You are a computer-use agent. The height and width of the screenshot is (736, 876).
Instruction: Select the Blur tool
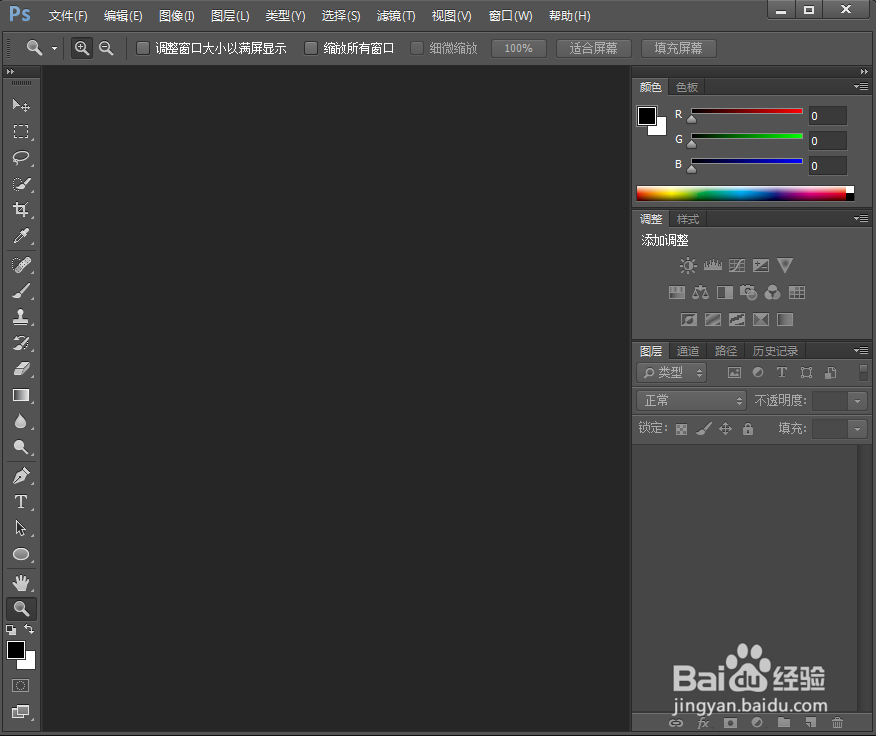[x=21, y=421]
